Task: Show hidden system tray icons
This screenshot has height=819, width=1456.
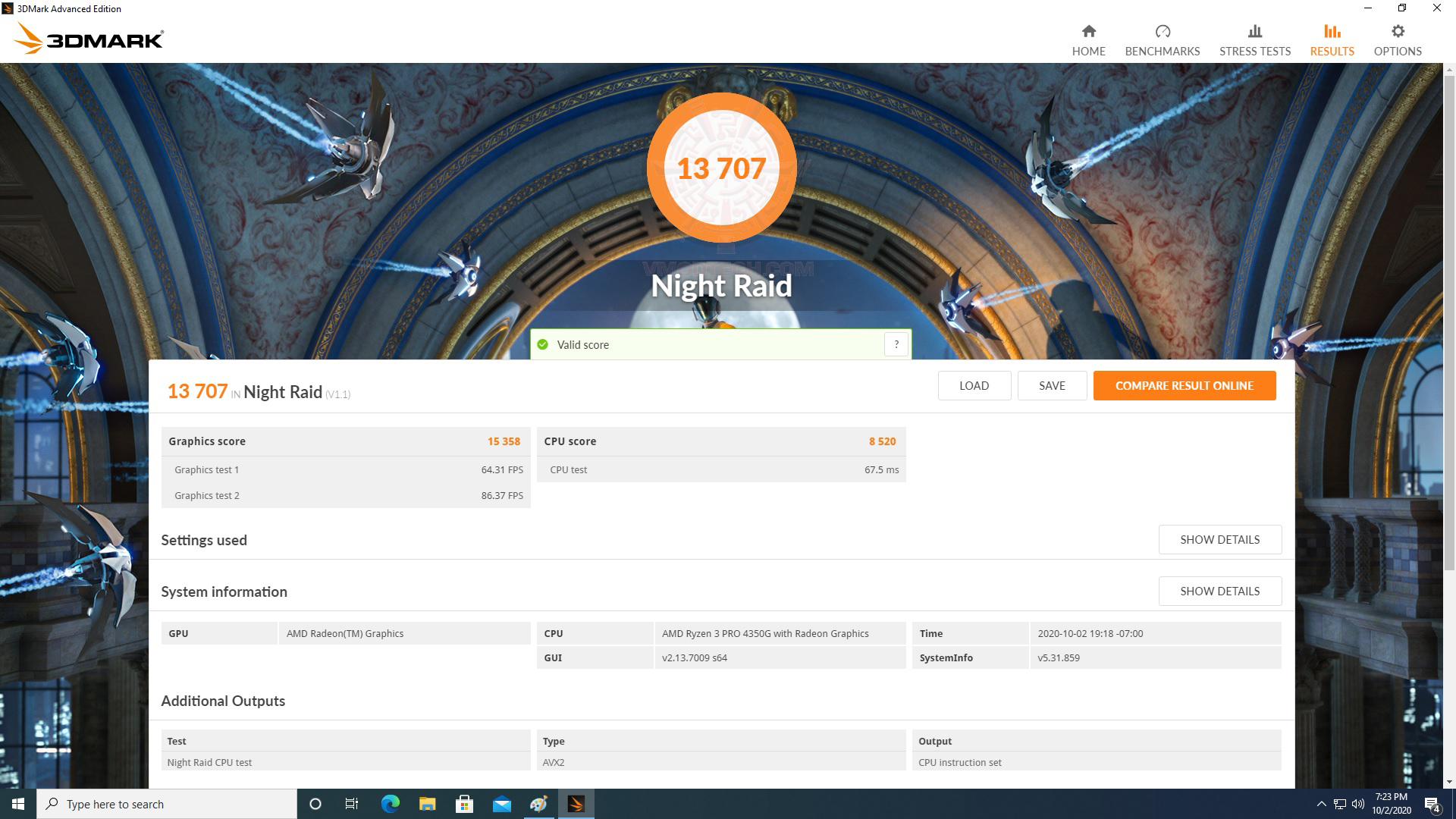Action: click(1321, 804)
